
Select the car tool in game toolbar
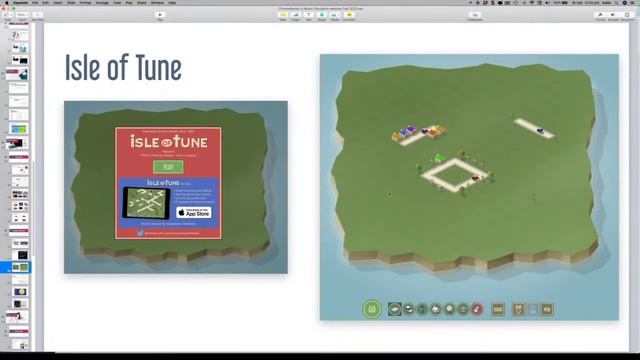point(409,309)
